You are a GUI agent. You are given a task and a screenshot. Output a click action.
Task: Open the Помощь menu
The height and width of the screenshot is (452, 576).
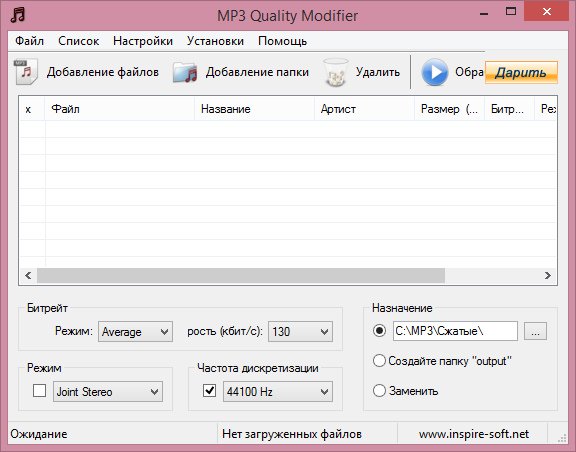point(282,41)
